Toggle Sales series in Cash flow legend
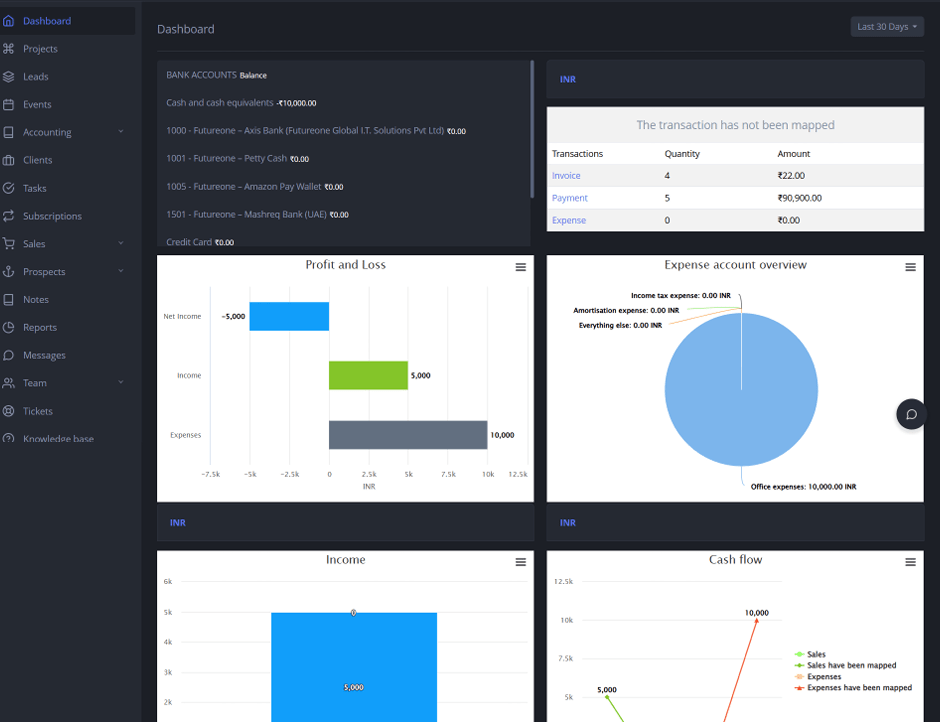941x722 pixels. (x=816, y=654)
